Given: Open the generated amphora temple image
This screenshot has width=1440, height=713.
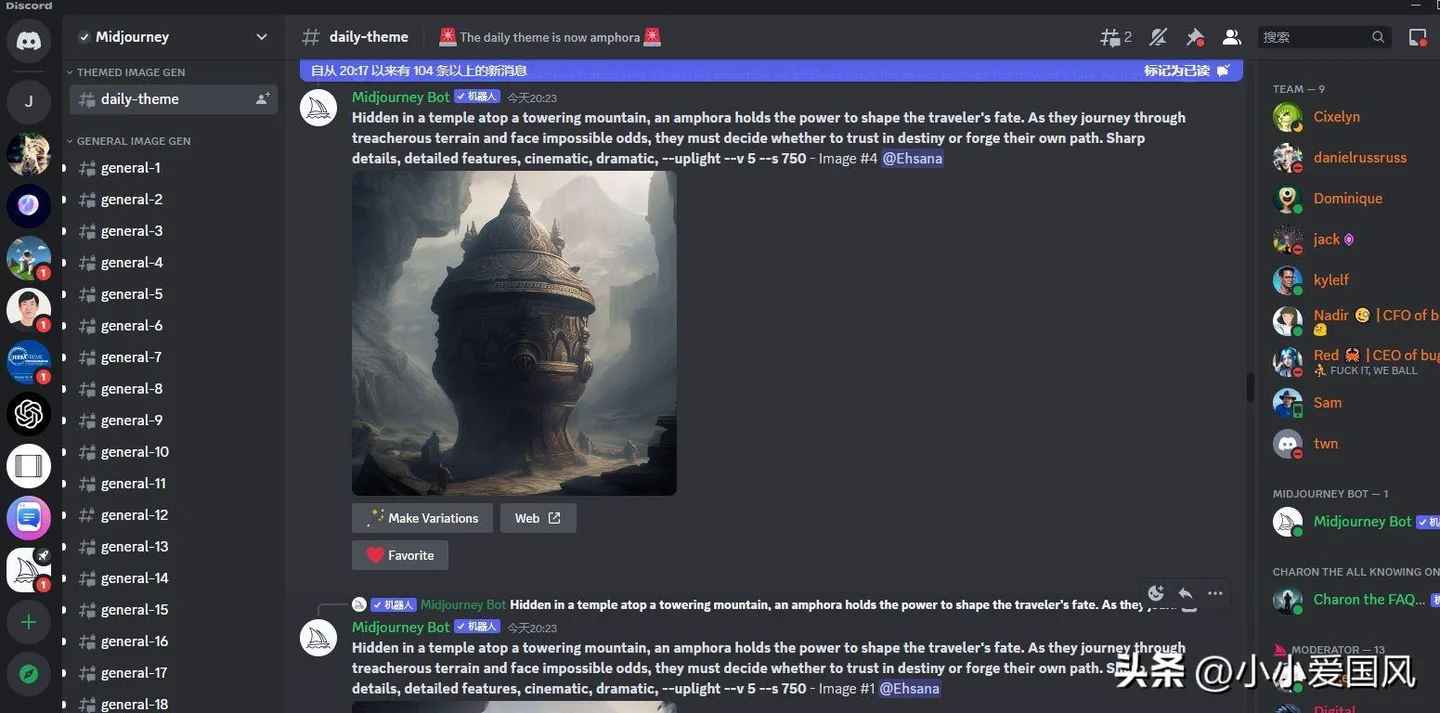Looking at the screenshot, I should pyautogui.click(x=514, y=333).
